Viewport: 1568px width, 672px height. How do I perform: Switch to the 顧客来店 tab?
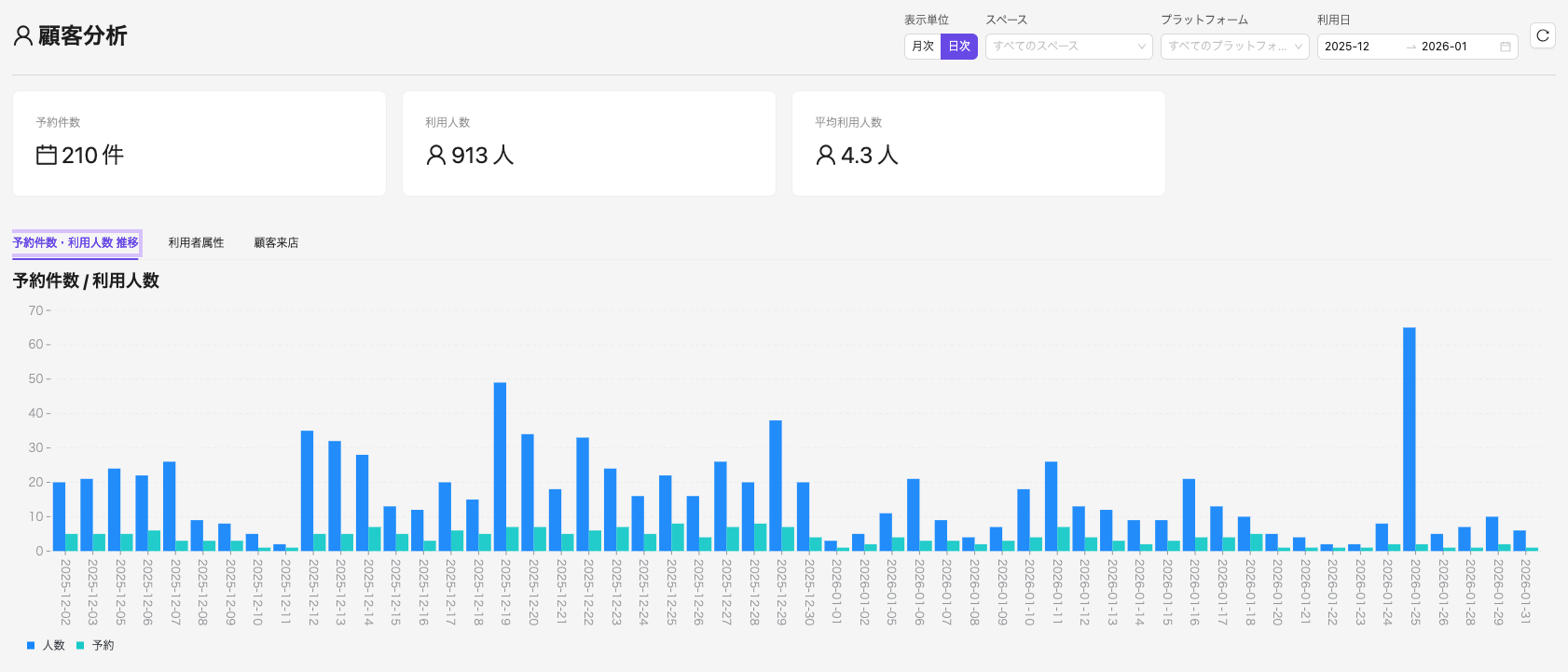[276, 242]
